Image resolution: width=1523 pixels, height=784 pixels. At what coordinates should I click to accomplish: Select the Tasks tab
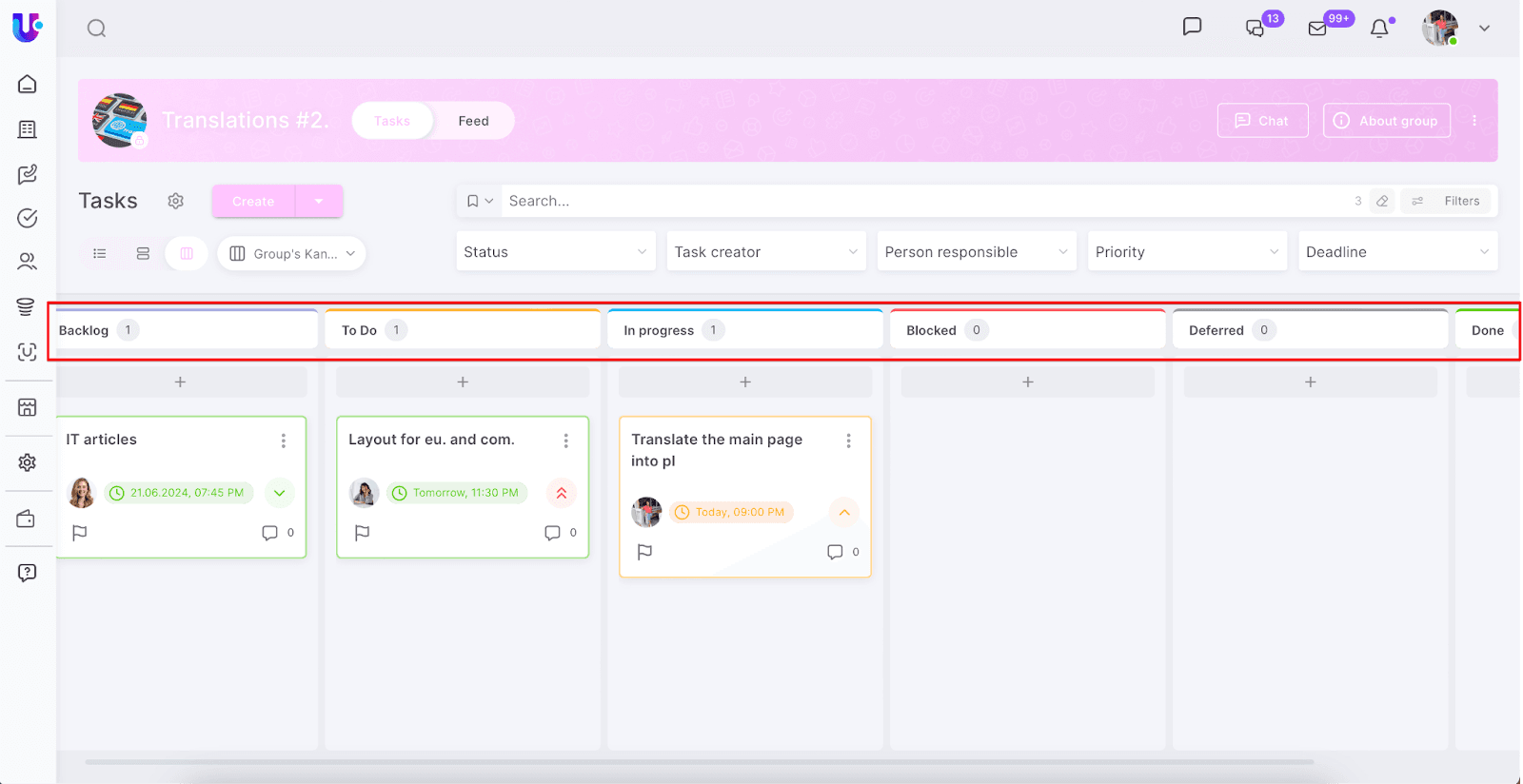pos(392,121)
